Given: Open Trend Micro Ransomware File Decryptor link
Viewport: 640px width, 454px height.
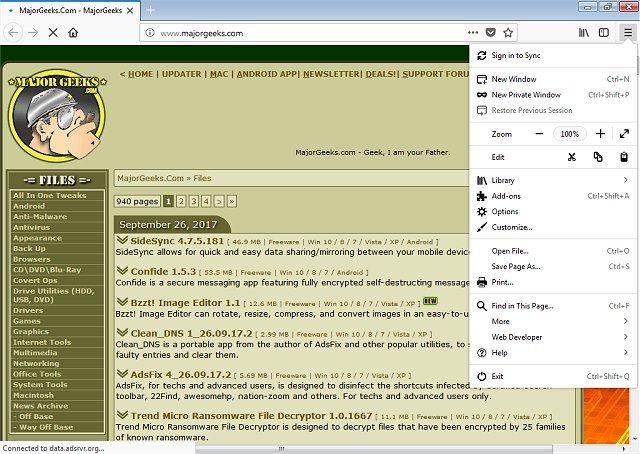Looking at the screenshot, I should pyautogui.click(x=251, y=416).
